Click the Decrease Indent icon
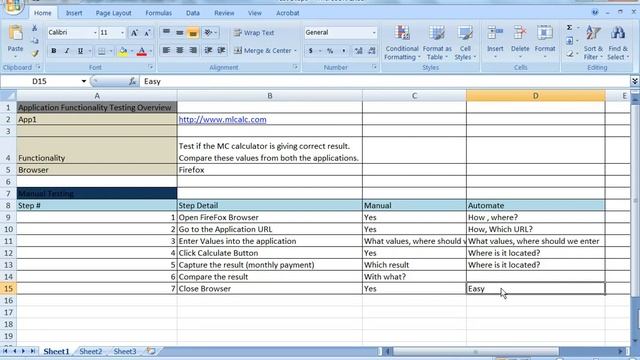The image size is (640, 360). pos(208,50)
